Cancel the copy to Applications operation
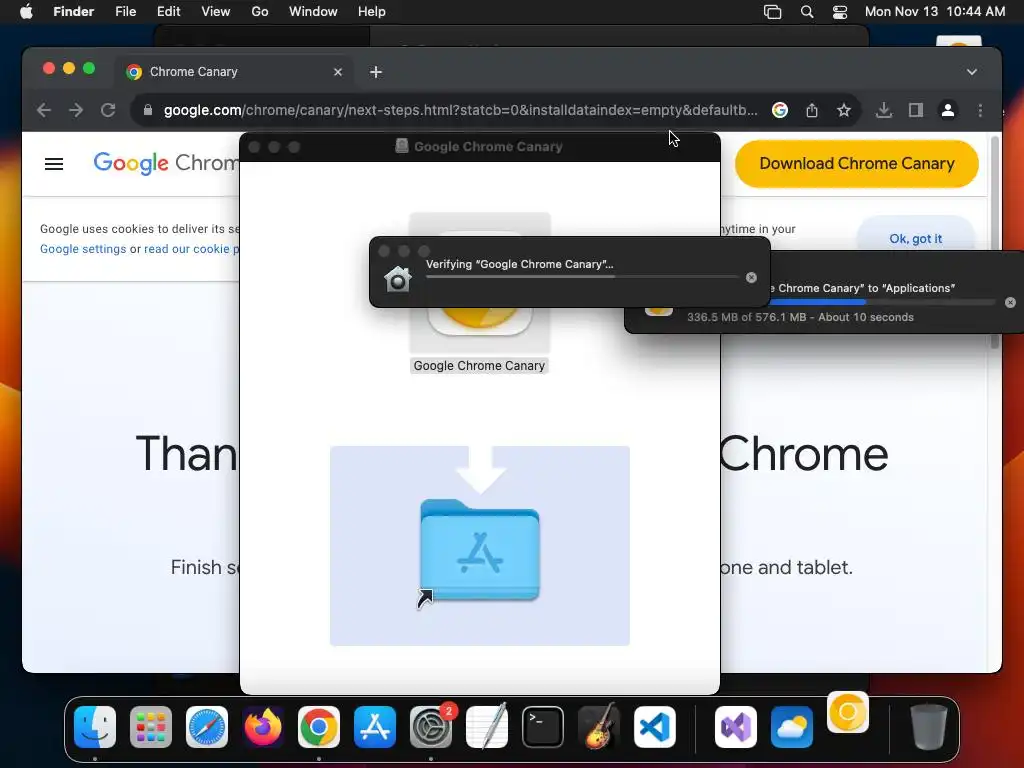Viewport: 1024px width, 768px height. [1010, 302]
